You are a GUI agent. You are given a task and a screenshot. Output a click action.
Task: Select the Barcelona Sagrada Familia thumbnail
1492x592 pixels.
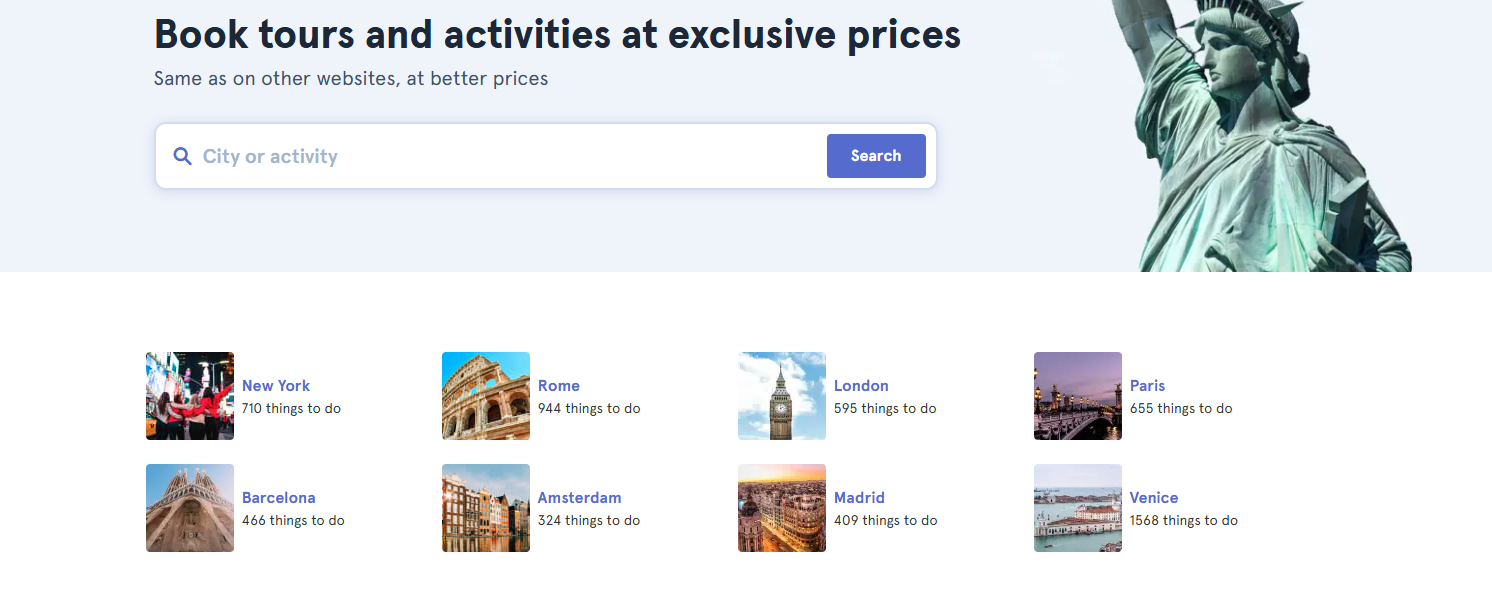(190, 508)
